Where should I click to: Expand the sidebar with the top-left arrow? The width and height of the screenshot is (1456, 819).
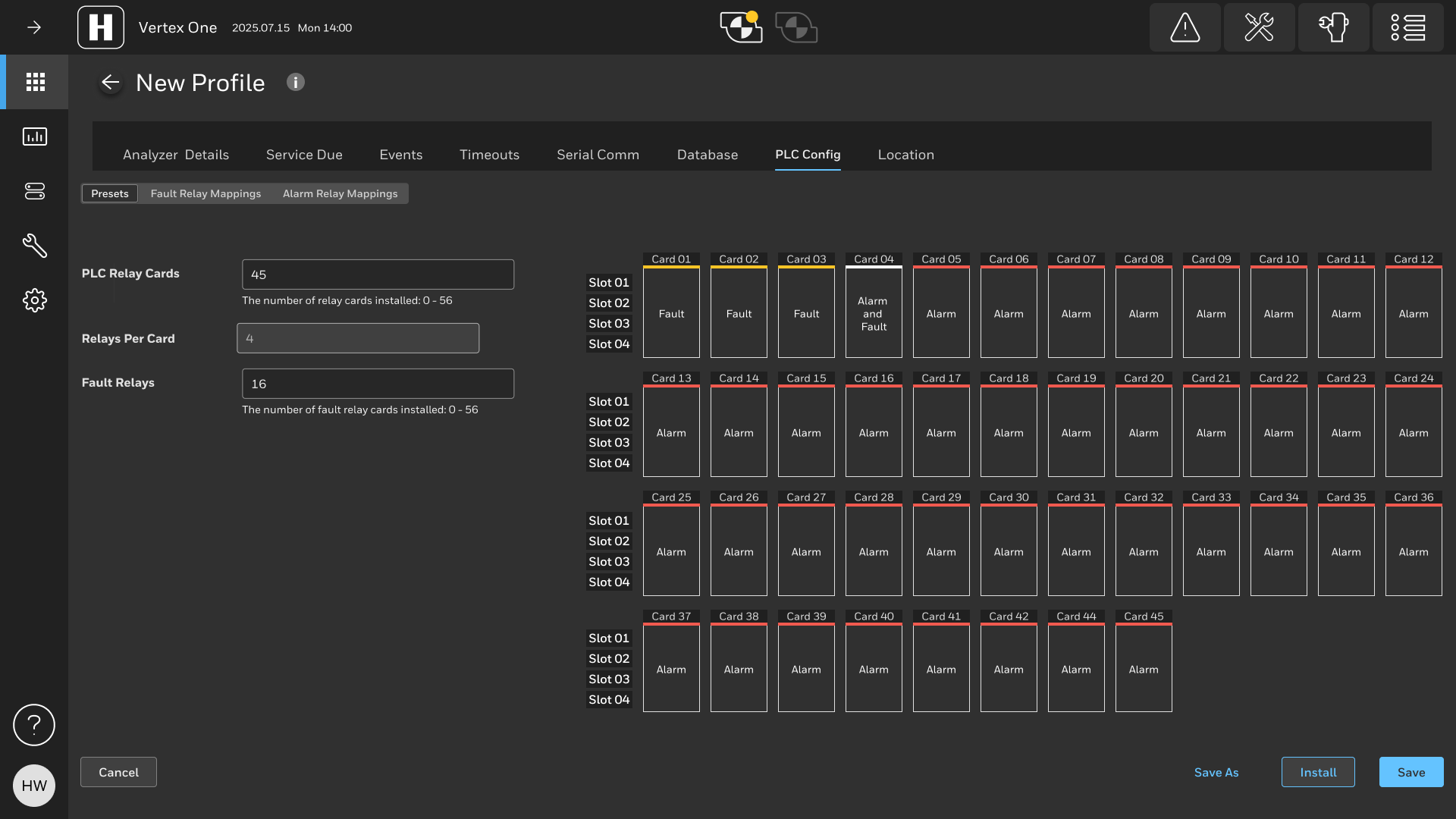34,27
